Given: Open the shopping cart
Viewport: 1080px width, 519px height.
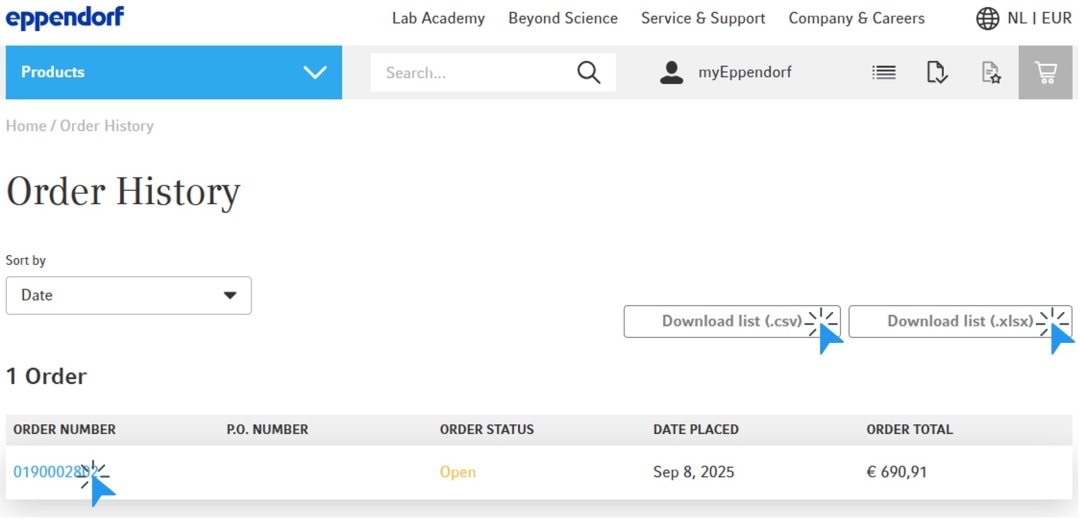Looking at the screenshot, I should (x=1045, y=72).
